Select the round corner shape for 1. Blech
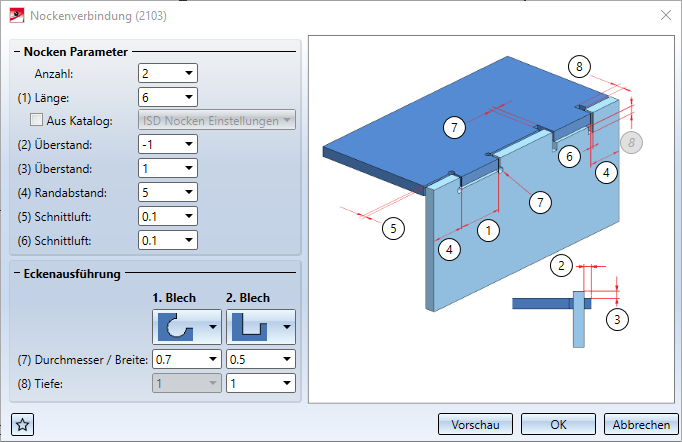The height and width of the screenshot is (442, 682). [x=187, y=327]
